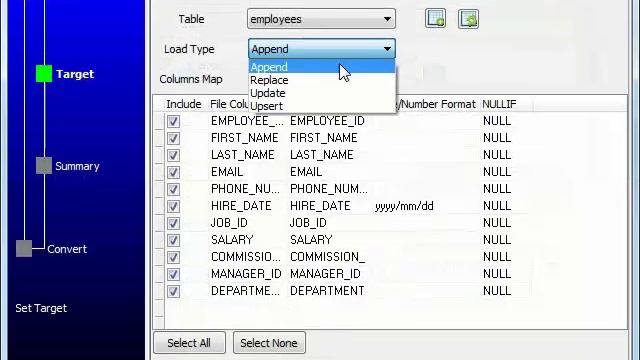The image size is (640, 360).
Task: Go to the Target wizard step
Action: [75, 74]
